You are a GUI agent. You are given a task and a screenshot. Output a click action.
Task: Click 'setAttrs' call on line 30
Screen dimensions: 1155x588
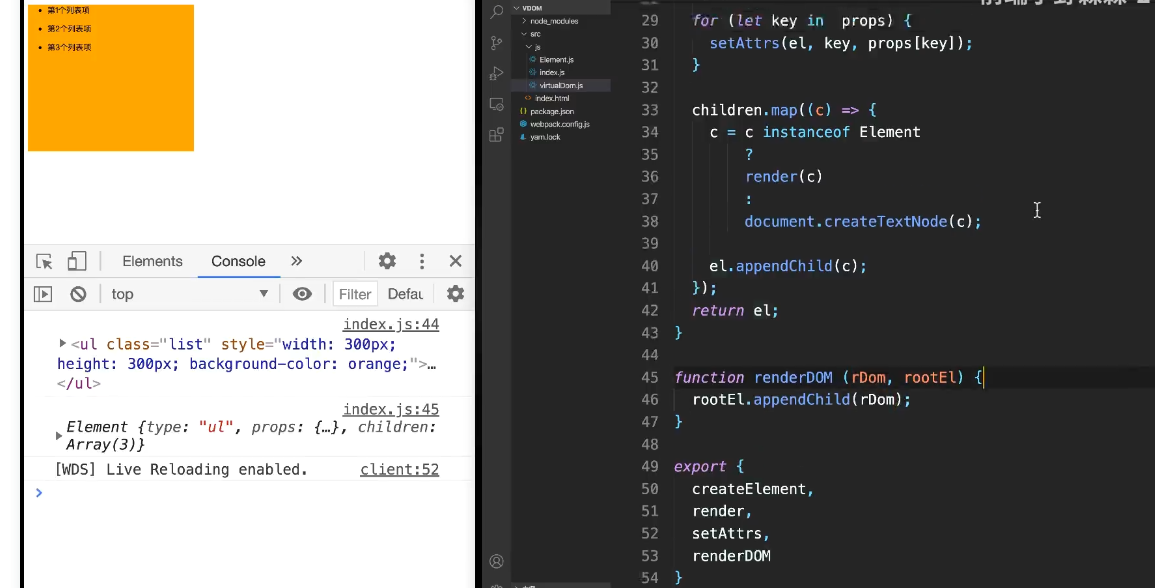pyautogui.click(x=744, y=43)
